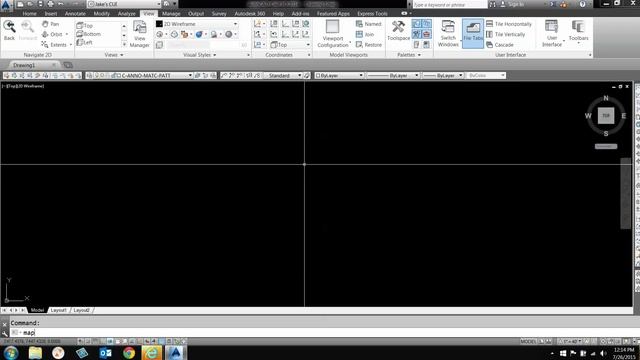Open the View Manager
Screen dimensions: 640x360
[x=140, y=34]
